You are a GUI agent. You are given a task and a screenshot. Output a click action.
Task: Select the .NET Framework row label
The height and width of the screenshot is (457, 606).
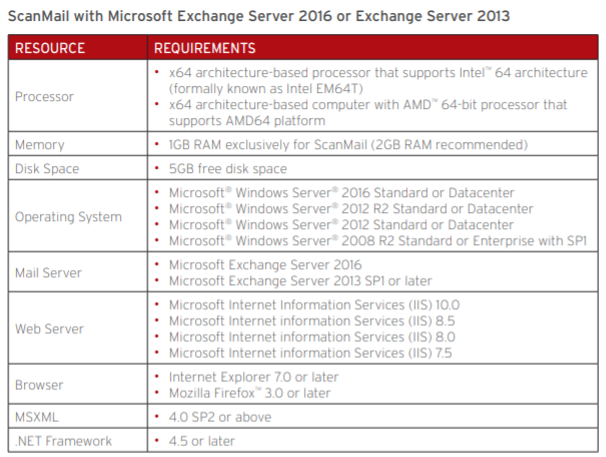(64, 440)
